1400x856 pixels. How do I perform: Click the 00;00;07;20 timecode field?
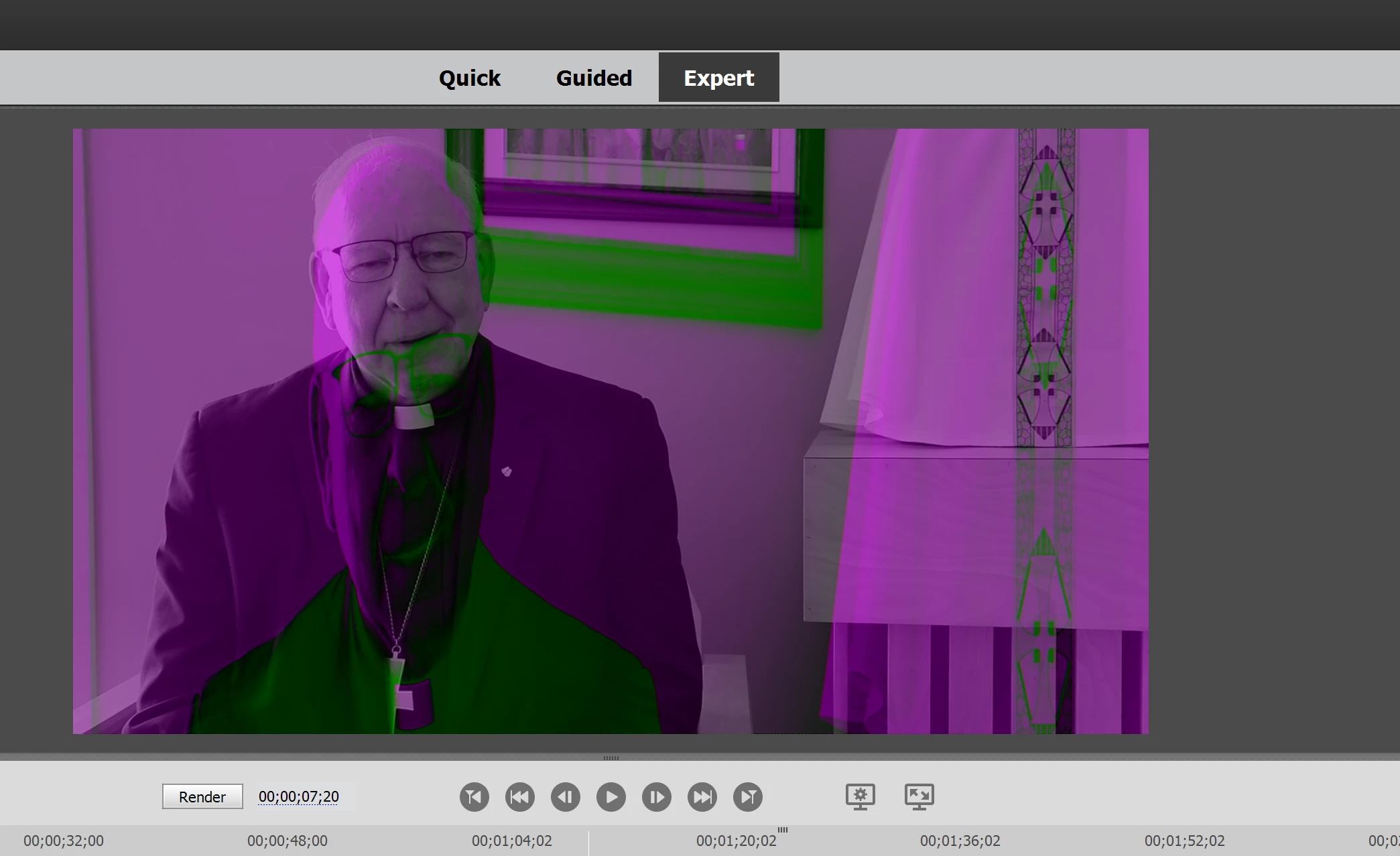click(x=299, y=797)
